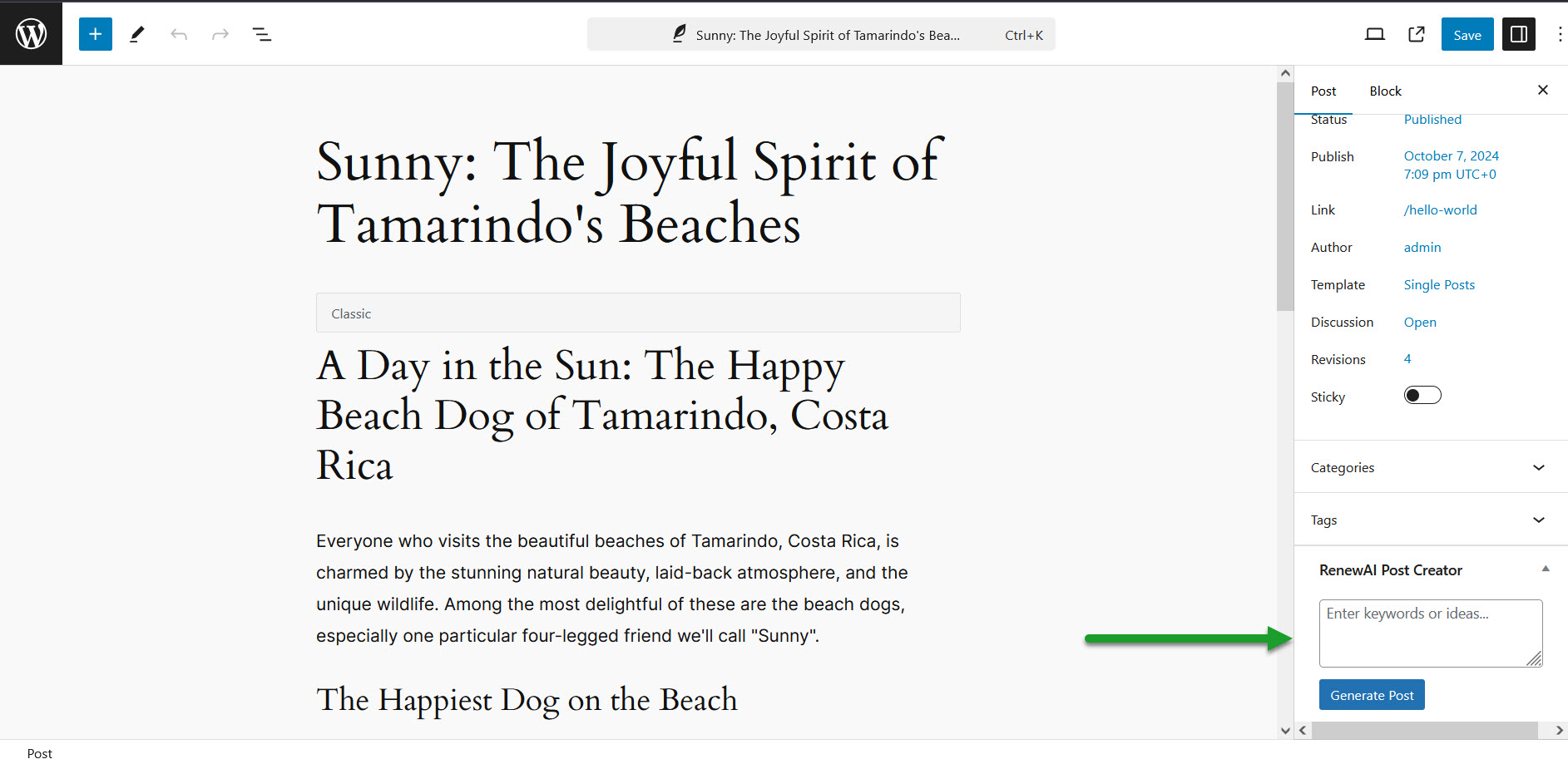The image size is (1568, 764).
Task: Click the Undo arrow icon
Action: point(179,34)
